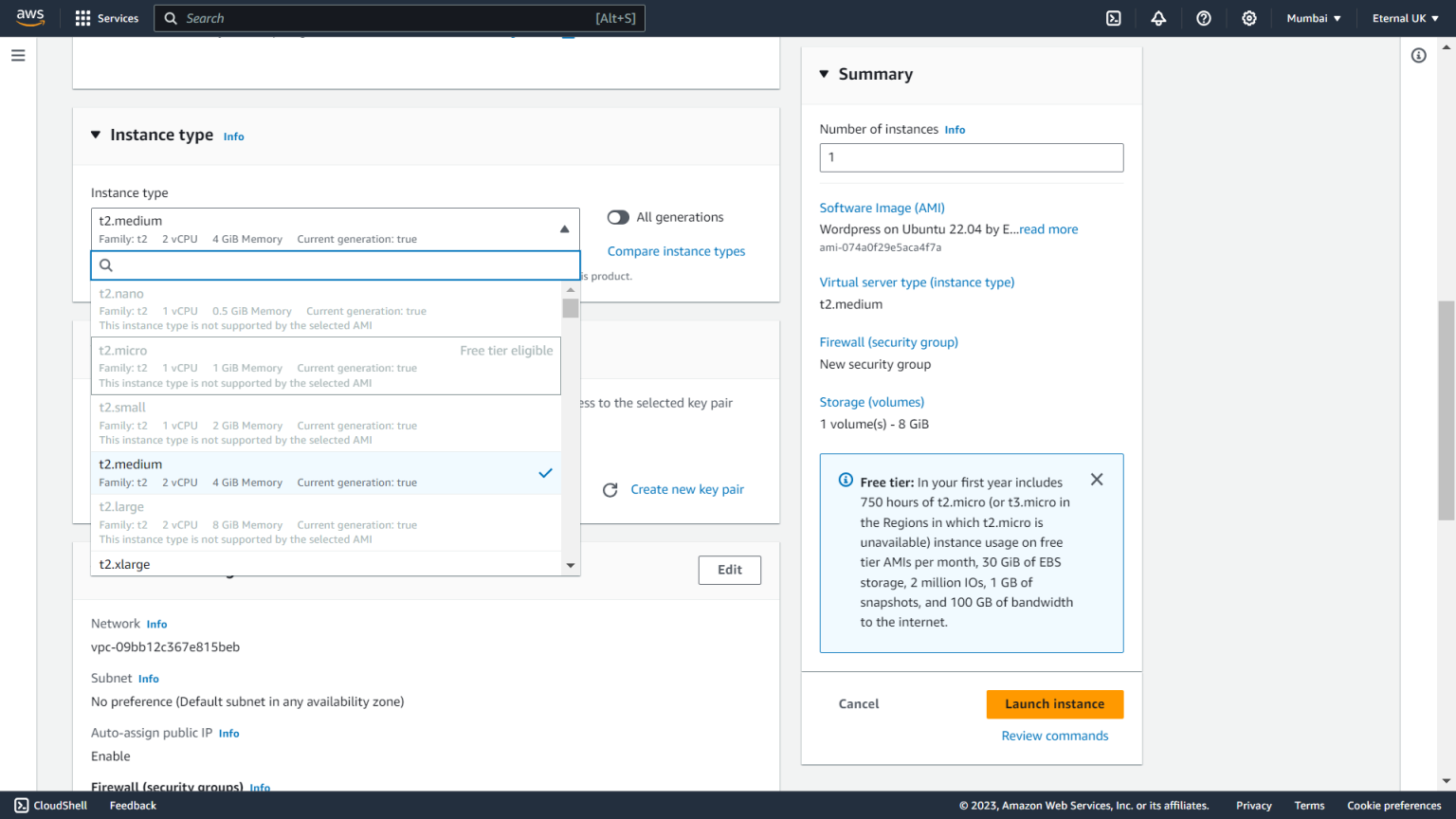The height and width of the screenshot is (819, 1456).
Task: Toggle the left navigation sidebar hamburger
Action: (17, 55)
